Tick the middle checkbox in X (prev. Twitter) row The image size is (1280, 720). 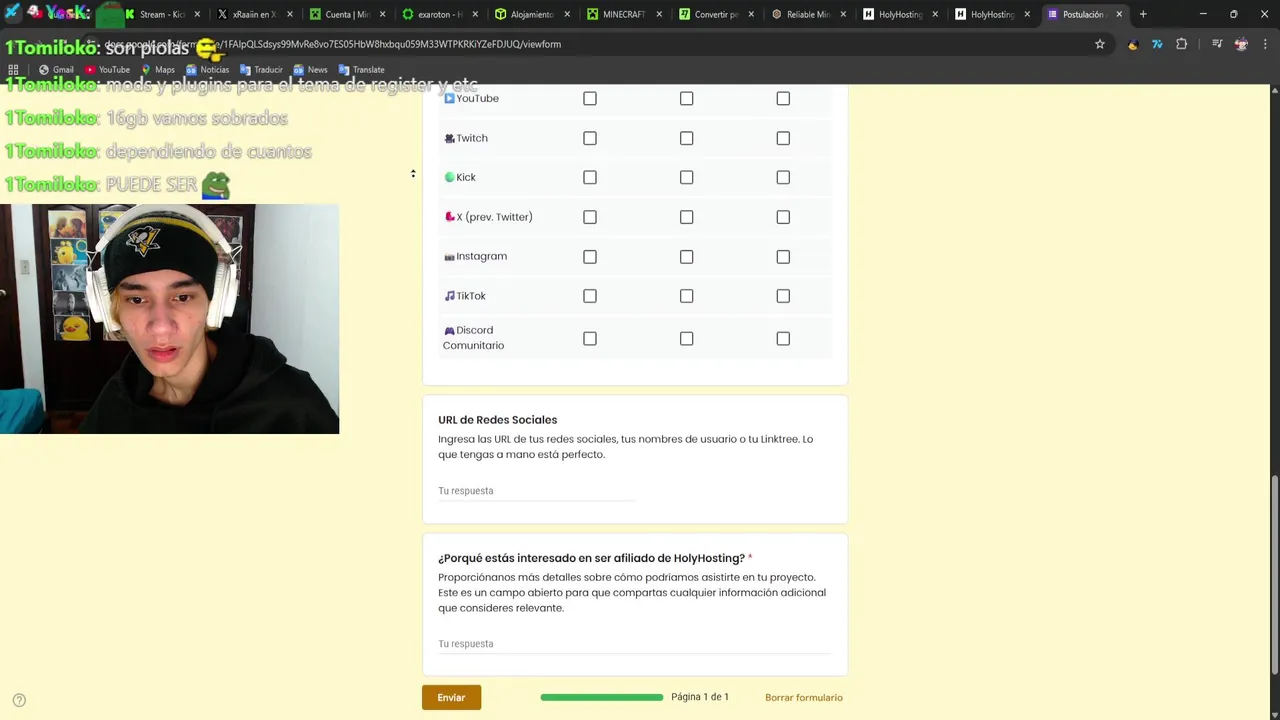pos(686,217)
